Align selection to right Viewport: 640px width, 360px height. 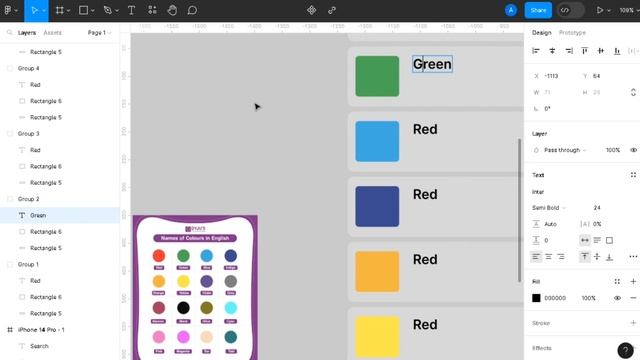point(569,51)
